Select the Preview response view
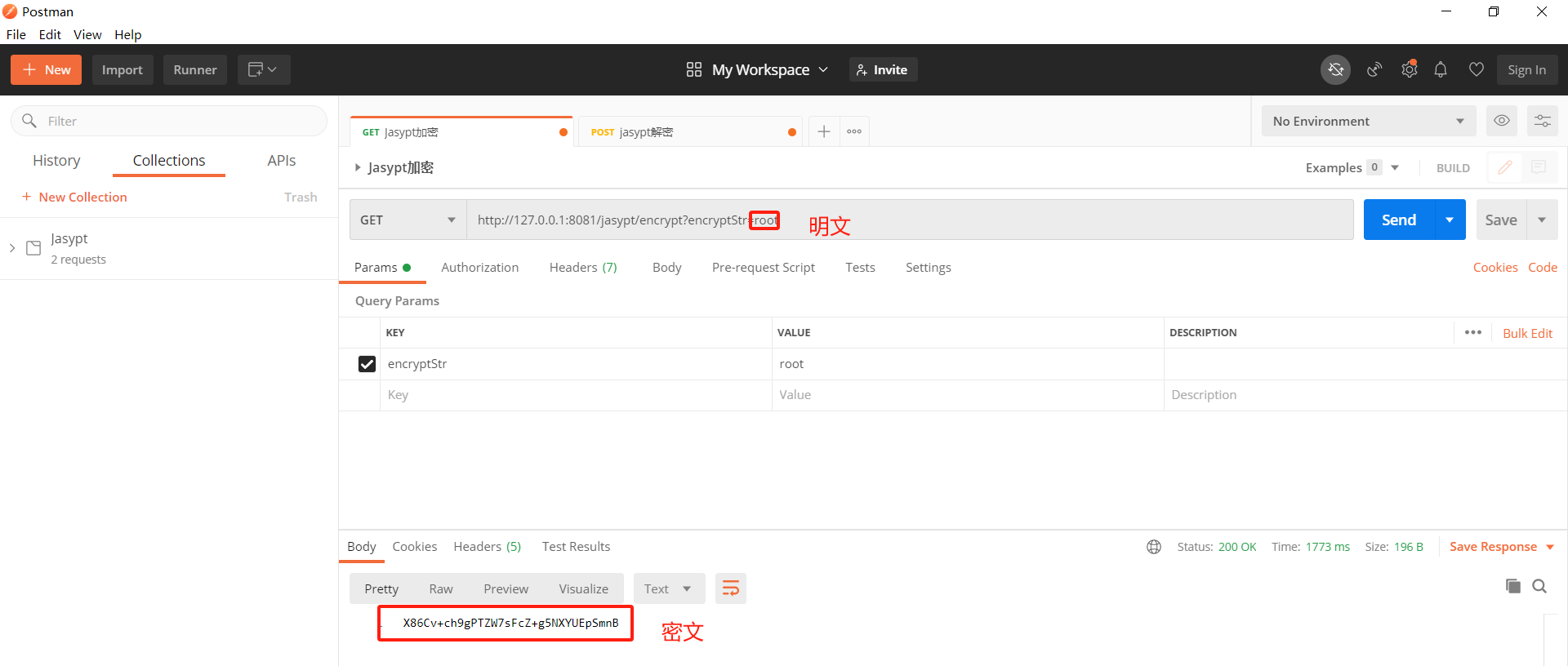The image size is (1568, 666). click(x=506, y=588)
